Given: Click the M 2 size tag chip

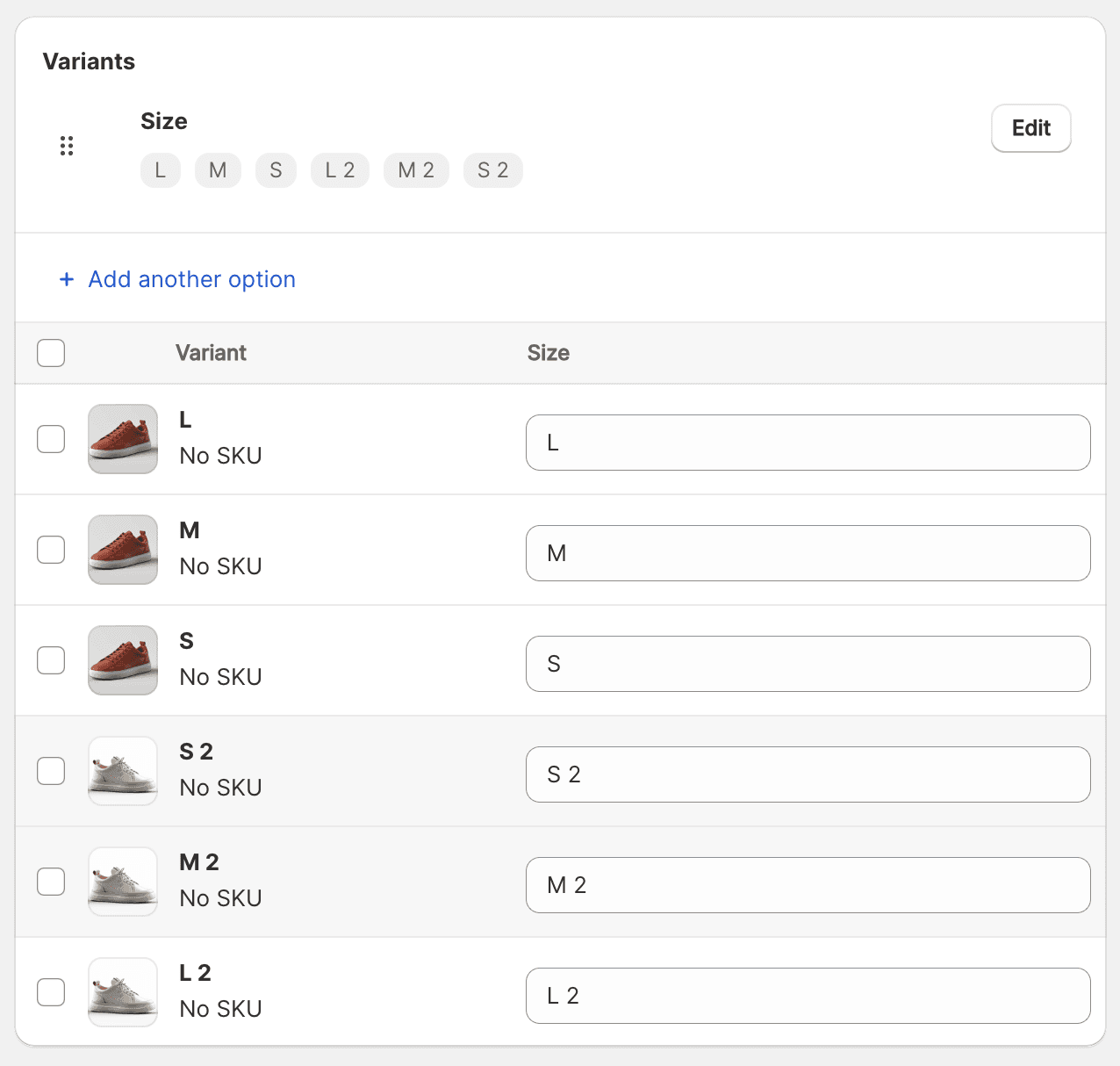Looking at the screenshot, I should (416, 170).
